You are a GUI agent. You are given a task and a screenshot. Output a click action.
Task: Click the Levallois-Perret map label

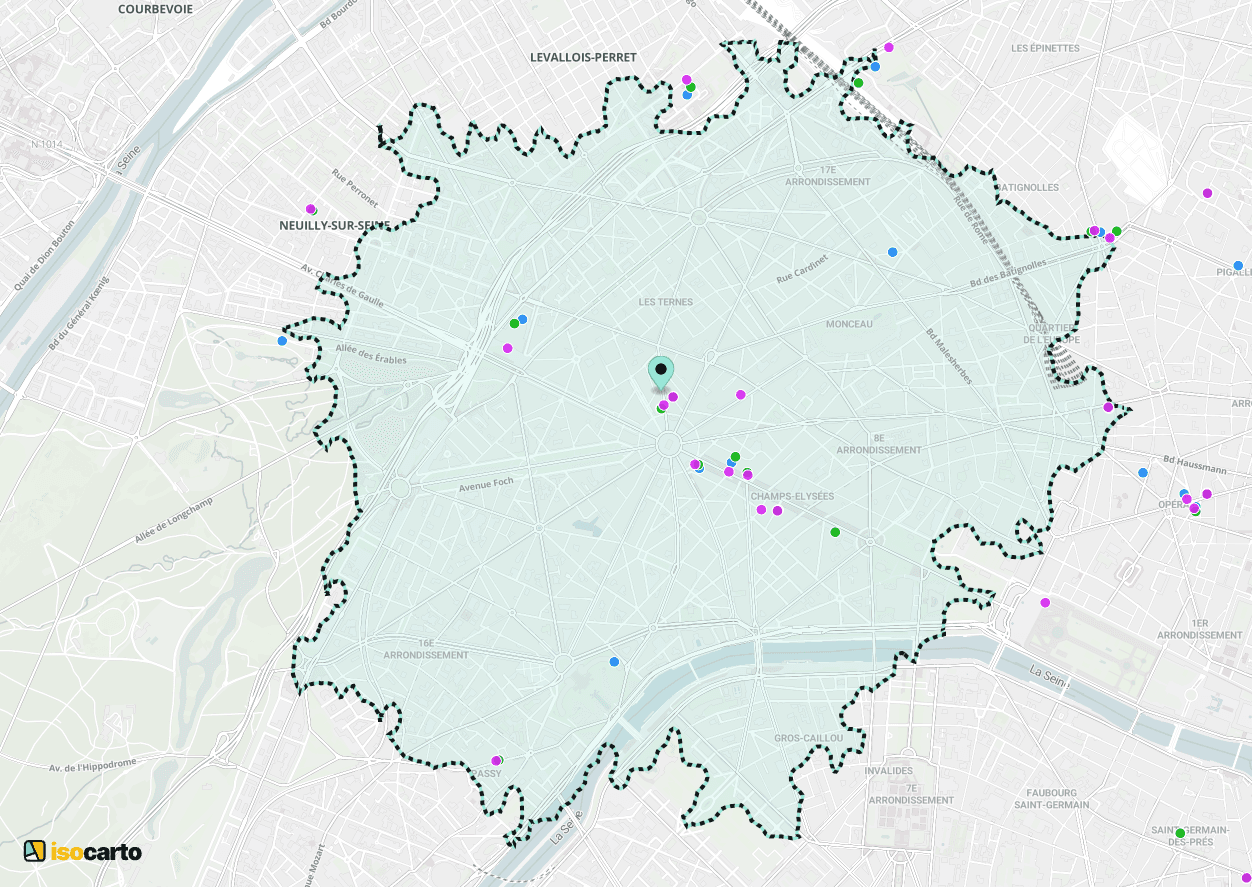coord(583,58)
